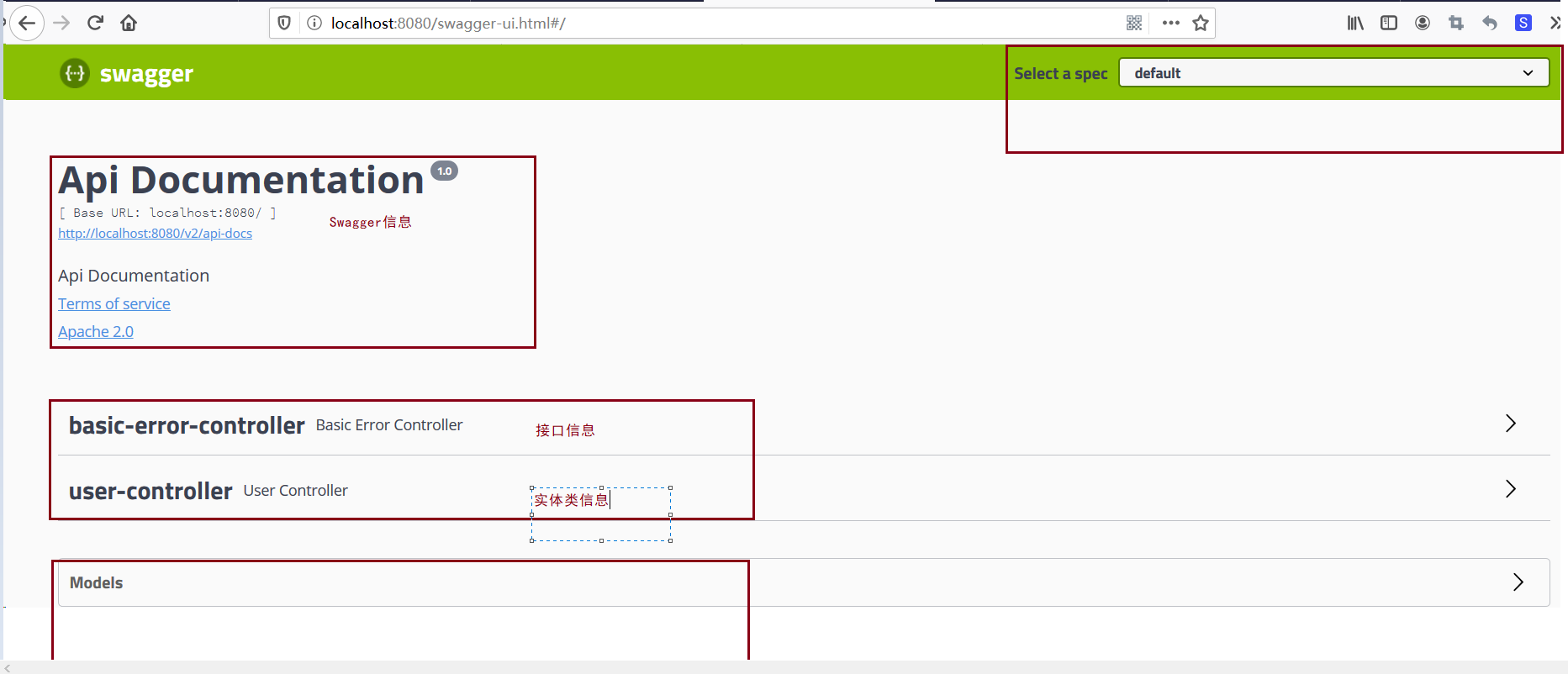Click the swagger logo icon
This screenshot has height=674, width=1568.
pyautogui.click(x=75, y=73)
